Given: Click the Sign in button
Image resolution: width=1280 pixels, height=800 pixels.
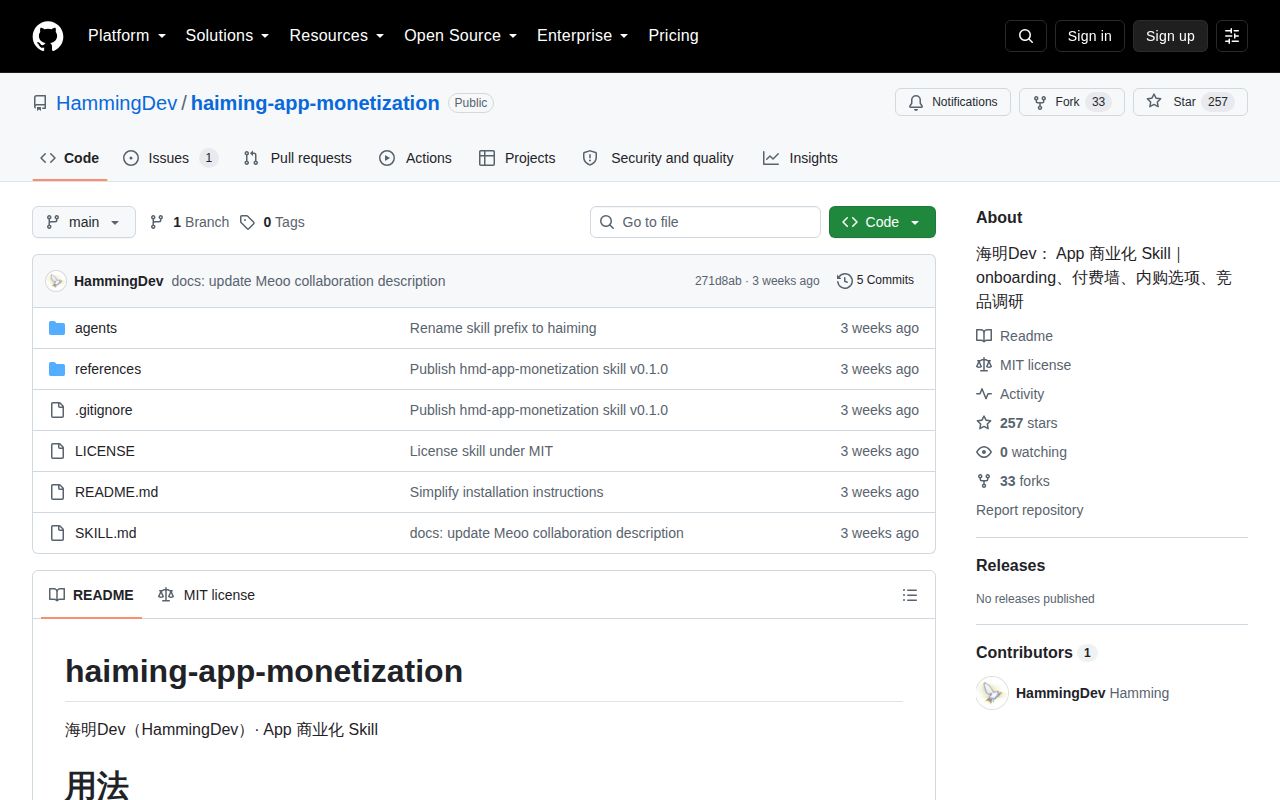Looking at the screenshot, I should (x=1089, y=36).
